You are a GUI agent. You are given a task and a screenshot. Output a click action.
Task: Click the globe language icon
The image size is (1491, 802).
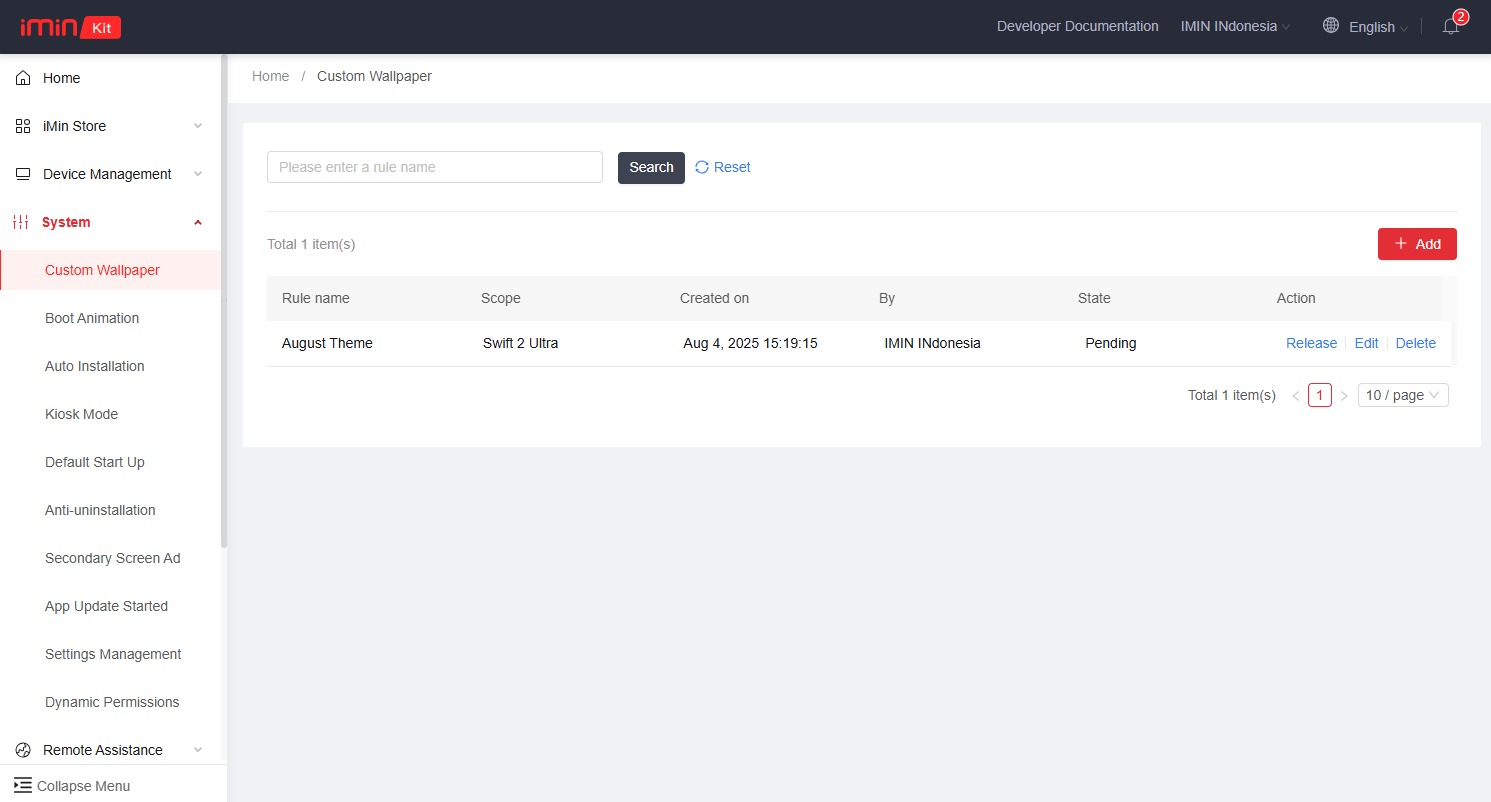(1331, 26)
